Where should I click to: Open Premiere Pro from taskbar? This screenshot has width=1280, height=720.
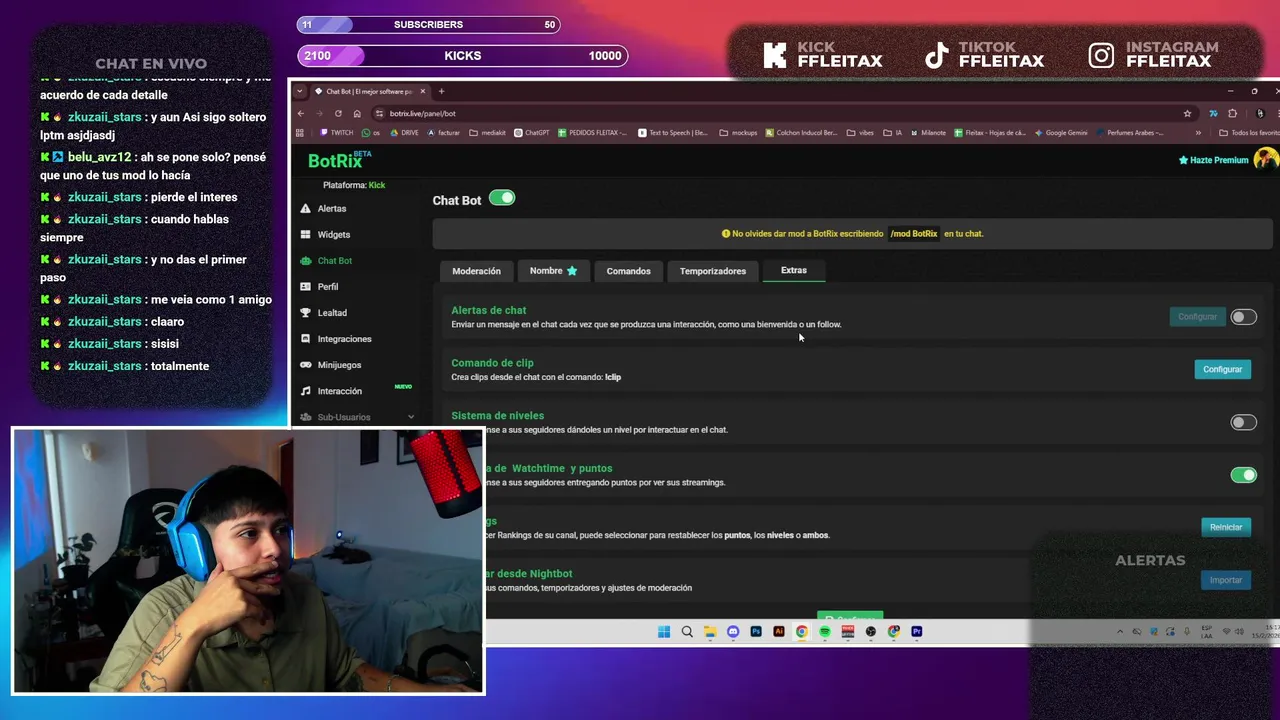917,631
